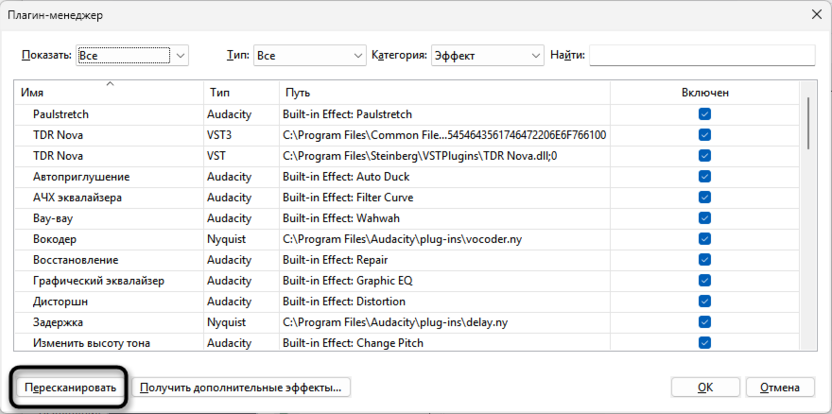832x414 pixels.
Task: Select the Paulstretch row name
Action: pos(61,114)
